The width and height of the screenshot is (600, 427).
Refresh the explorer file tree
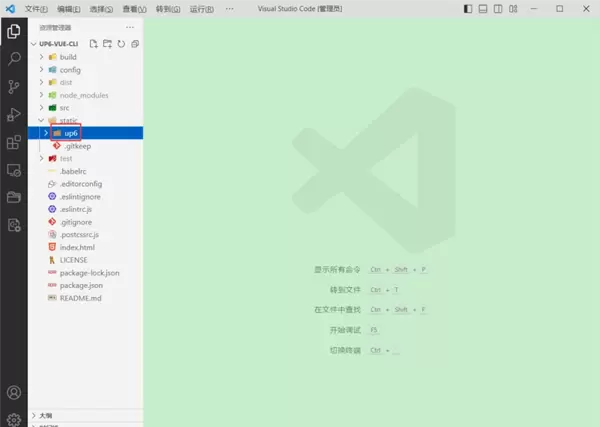coord(121,44)
